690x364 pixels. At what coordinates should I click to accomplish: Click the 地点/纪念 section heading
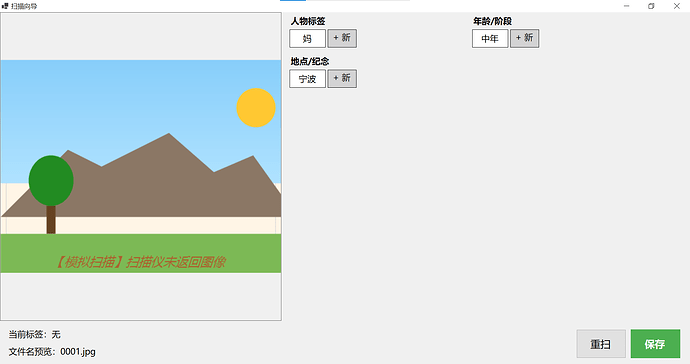coord(310,61)
